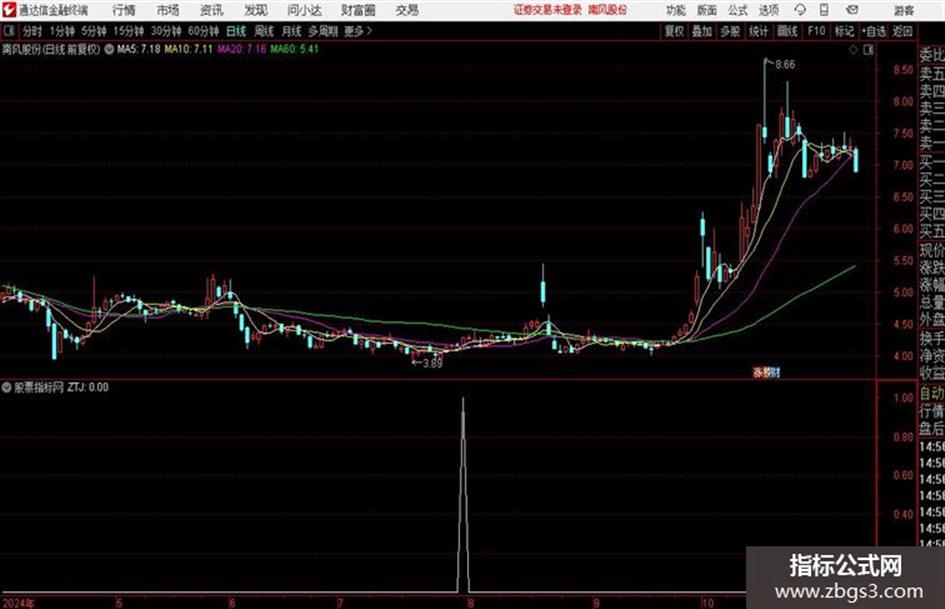Viewport: 945px width, 609px height.
Task: Click the 多股 multi-stock toolbar button
Action: coord(730,31)
